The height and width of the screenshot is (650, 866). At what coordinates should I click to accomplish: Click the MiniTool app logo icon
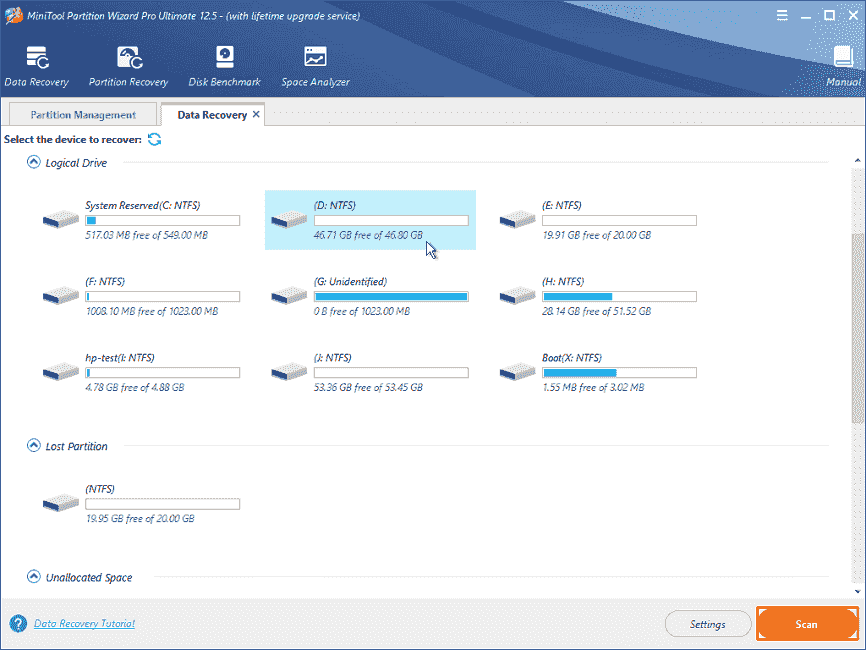pyautogui.click(x=13, y=15)
